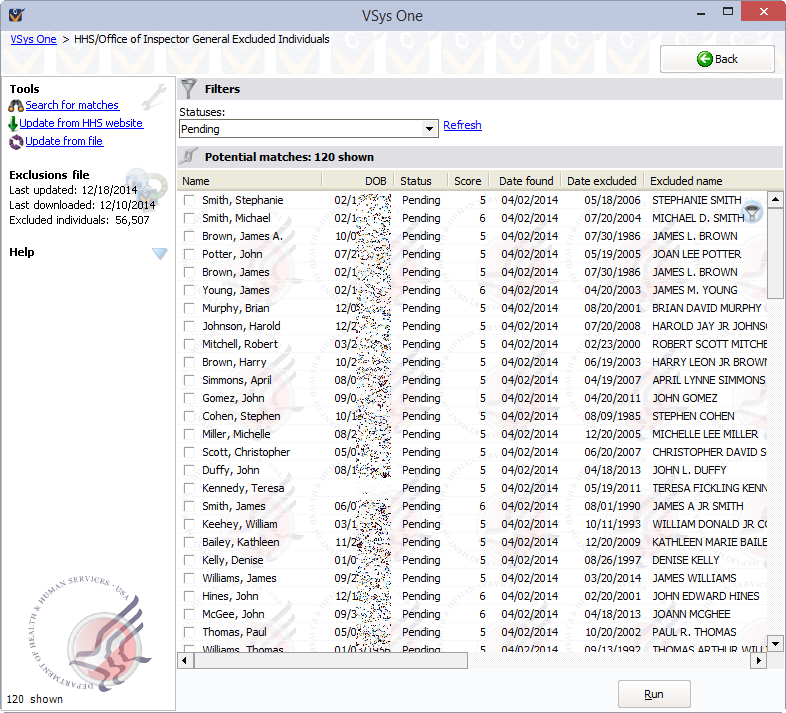Minimize the VSys One window

pyautogui.click(x=701, y=12)
